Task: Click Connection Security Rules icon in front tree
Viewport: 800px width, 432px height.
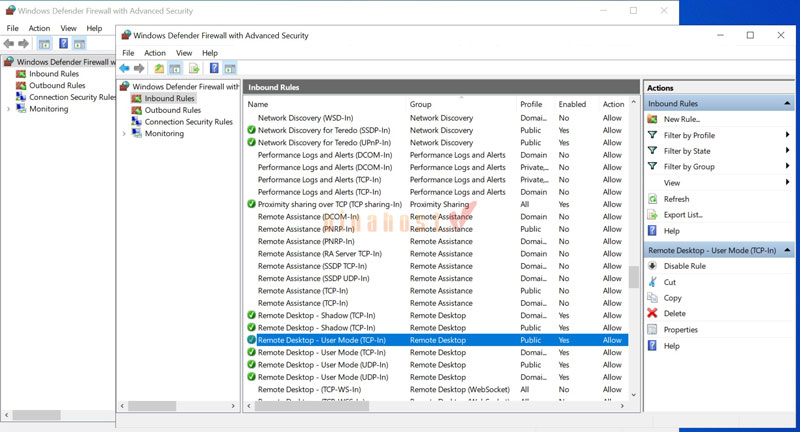Action: point(136,121)
